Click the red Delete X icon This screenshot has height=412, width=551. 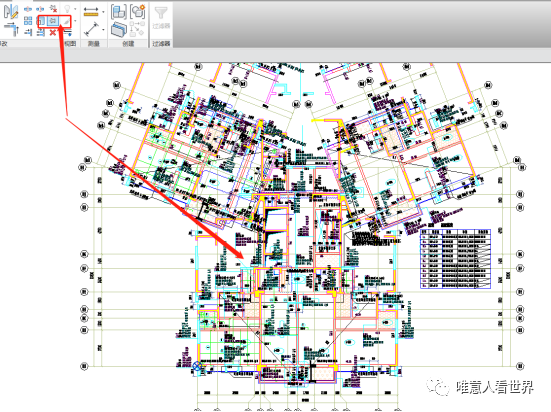tap(53, 33)
